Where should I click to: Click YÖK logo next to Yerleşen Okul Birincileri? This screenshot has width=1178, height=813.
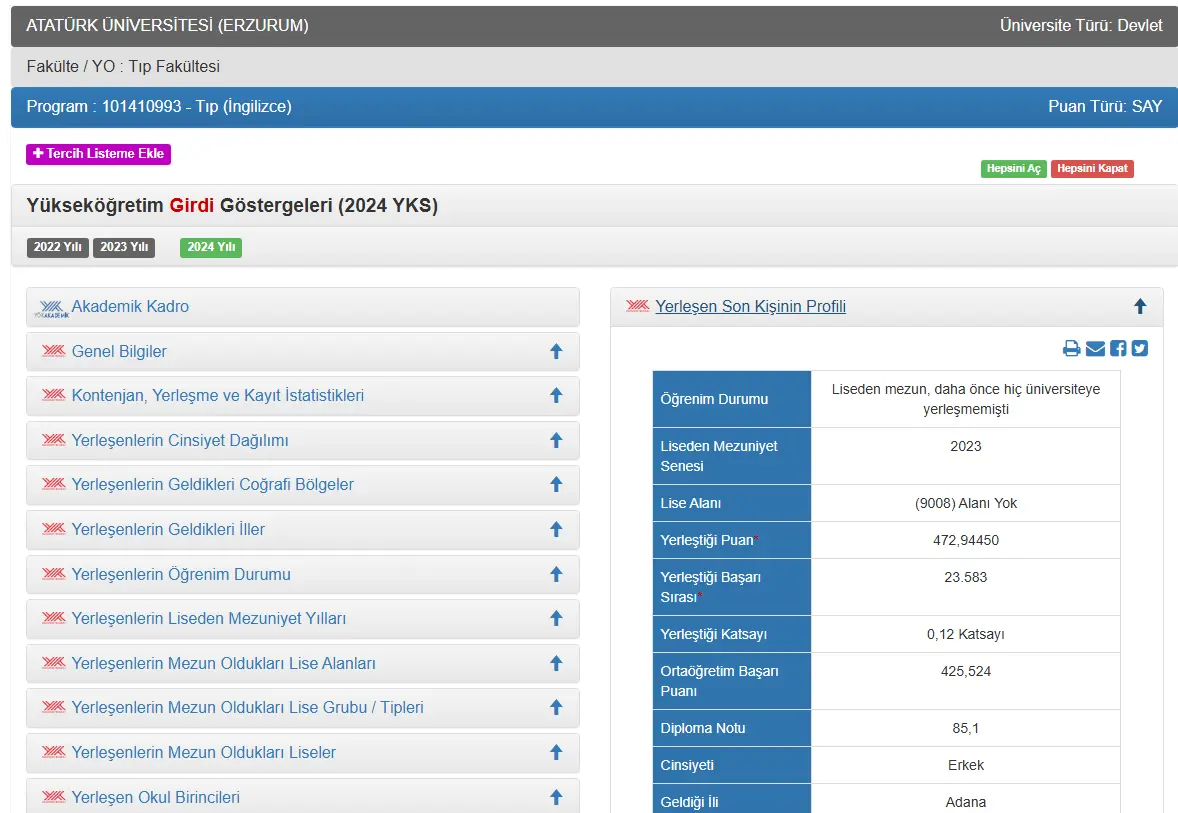click(53, 796)
